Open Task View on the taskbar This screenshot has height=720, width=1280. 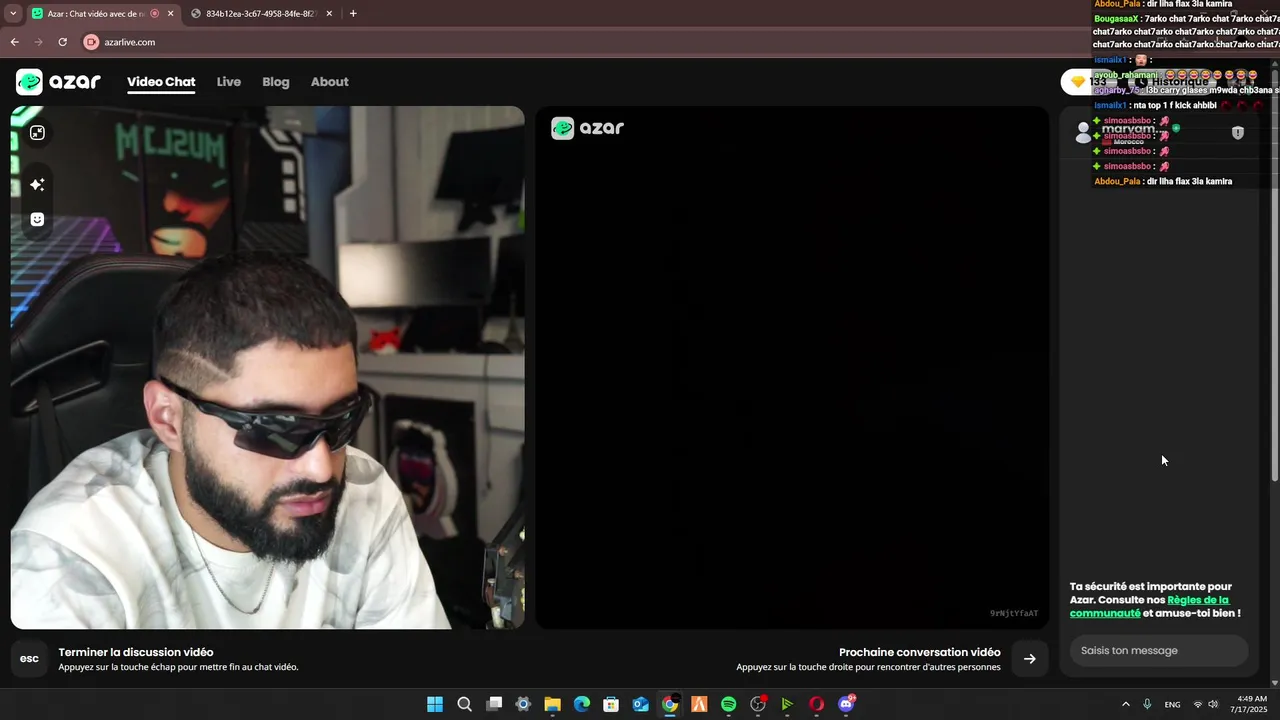[x=494, y=704]
